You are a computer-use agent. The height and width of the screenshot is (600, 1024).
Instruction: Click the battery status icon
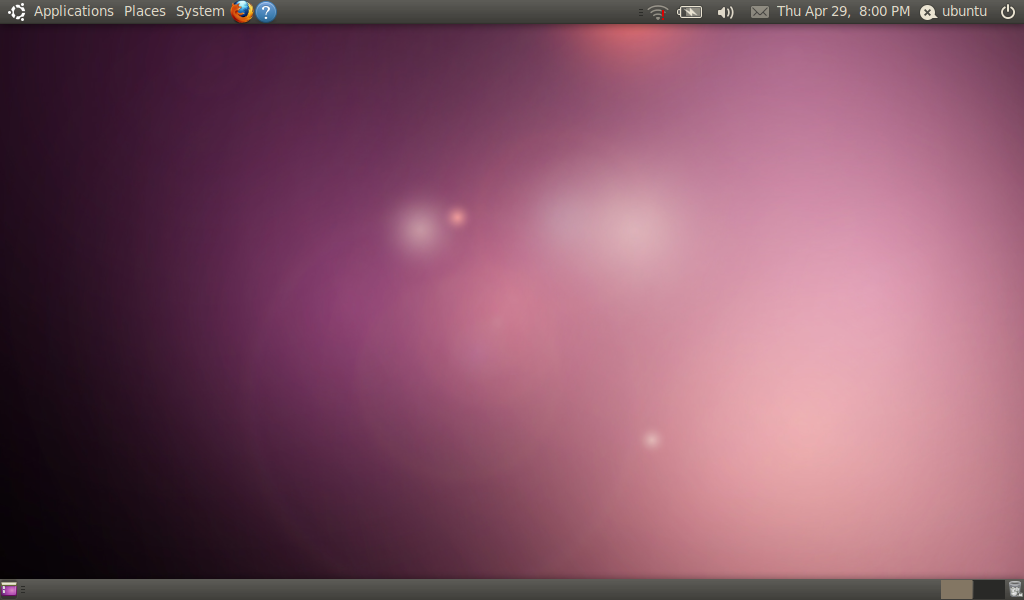tap(690, 12)
